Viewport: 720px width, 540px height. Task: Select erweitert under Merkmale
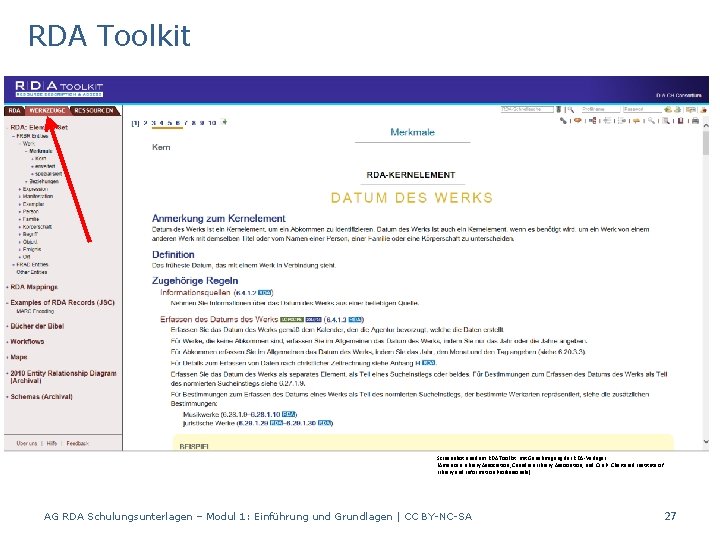point(45,166)
